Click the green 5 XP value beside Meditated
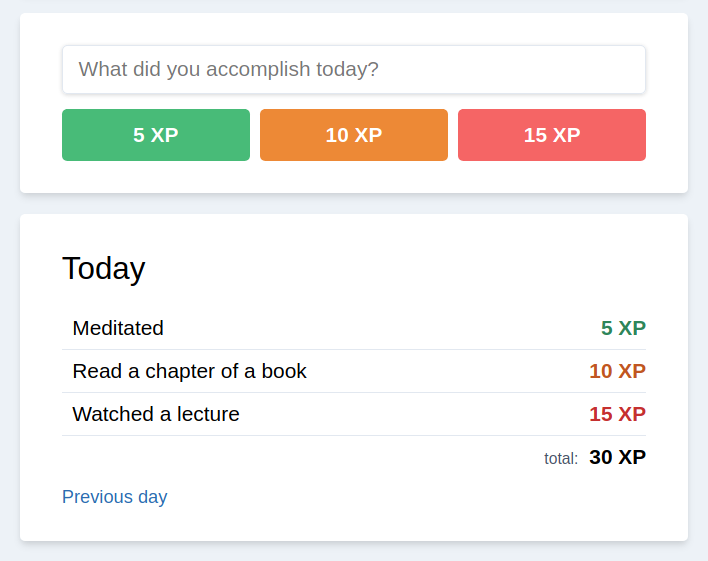This screenshot has width=708, height=561. point(623,328)
